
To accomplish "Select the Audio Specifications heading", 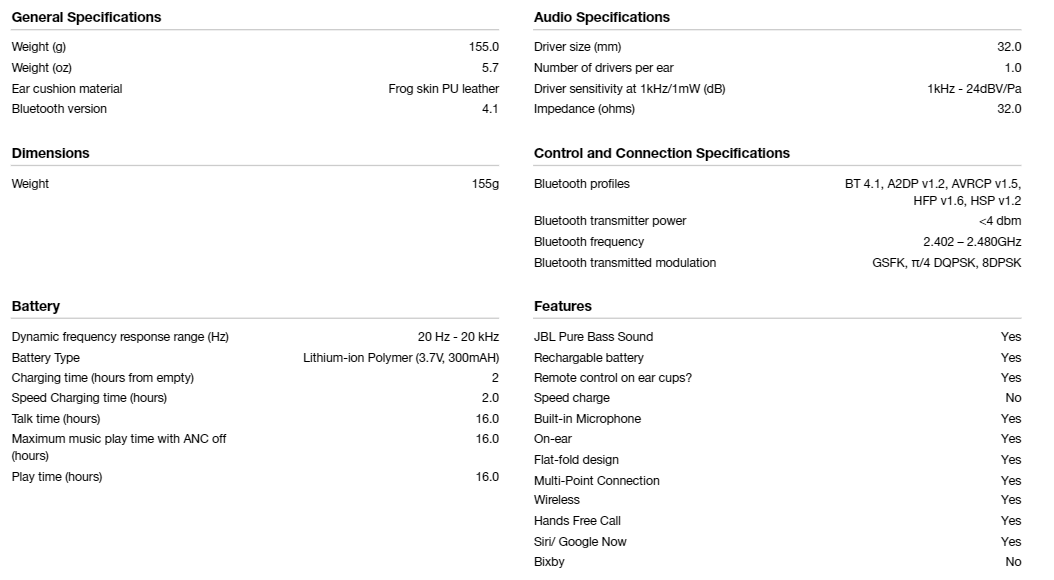I will point(602,17).
